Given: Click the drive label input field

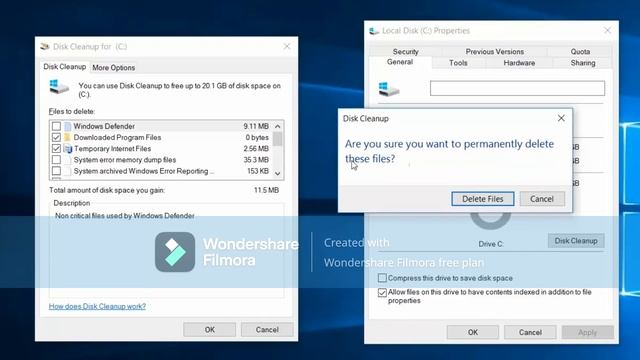Looking at the screenshot, I should [x=517, y=88].
